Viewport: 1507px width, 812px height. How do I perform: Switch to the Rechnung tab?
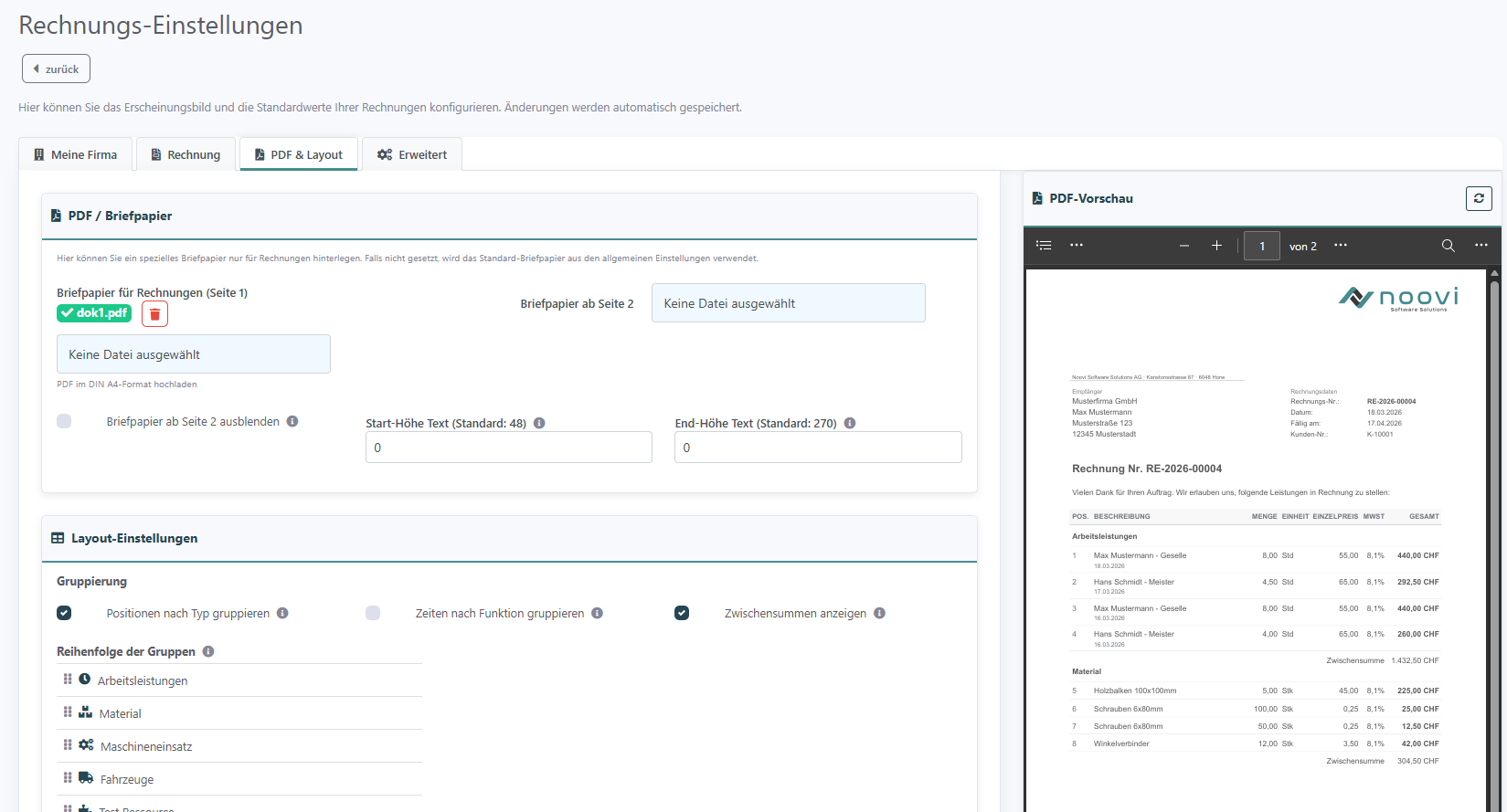pyautogui.click(x=186, y=154)
